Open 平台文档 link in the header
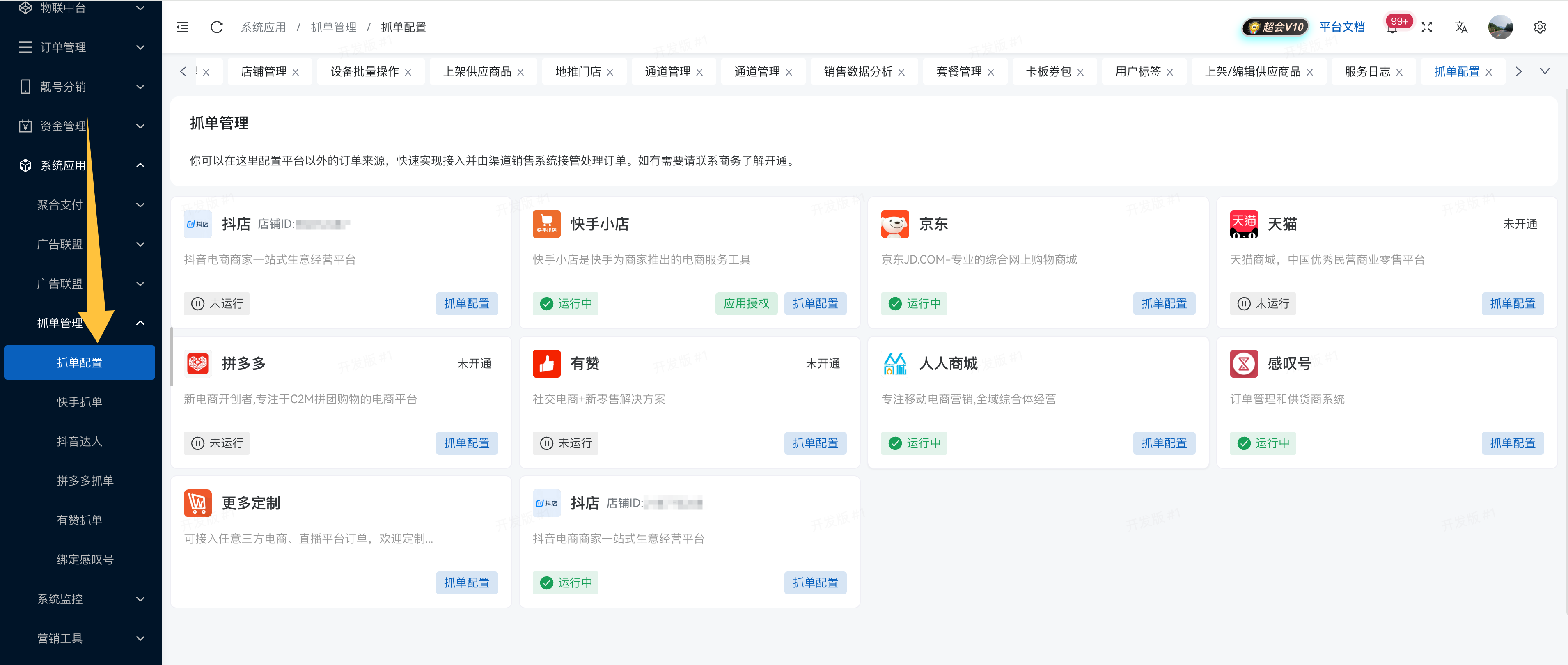Image resolution: width=1568 pixels, height=665 pixels. pos(1342,27)
